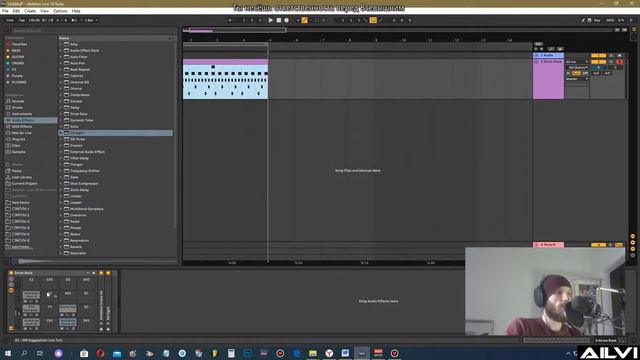Open the Help menu
Viewport: 640px width, 360px height.
[76, 11]
